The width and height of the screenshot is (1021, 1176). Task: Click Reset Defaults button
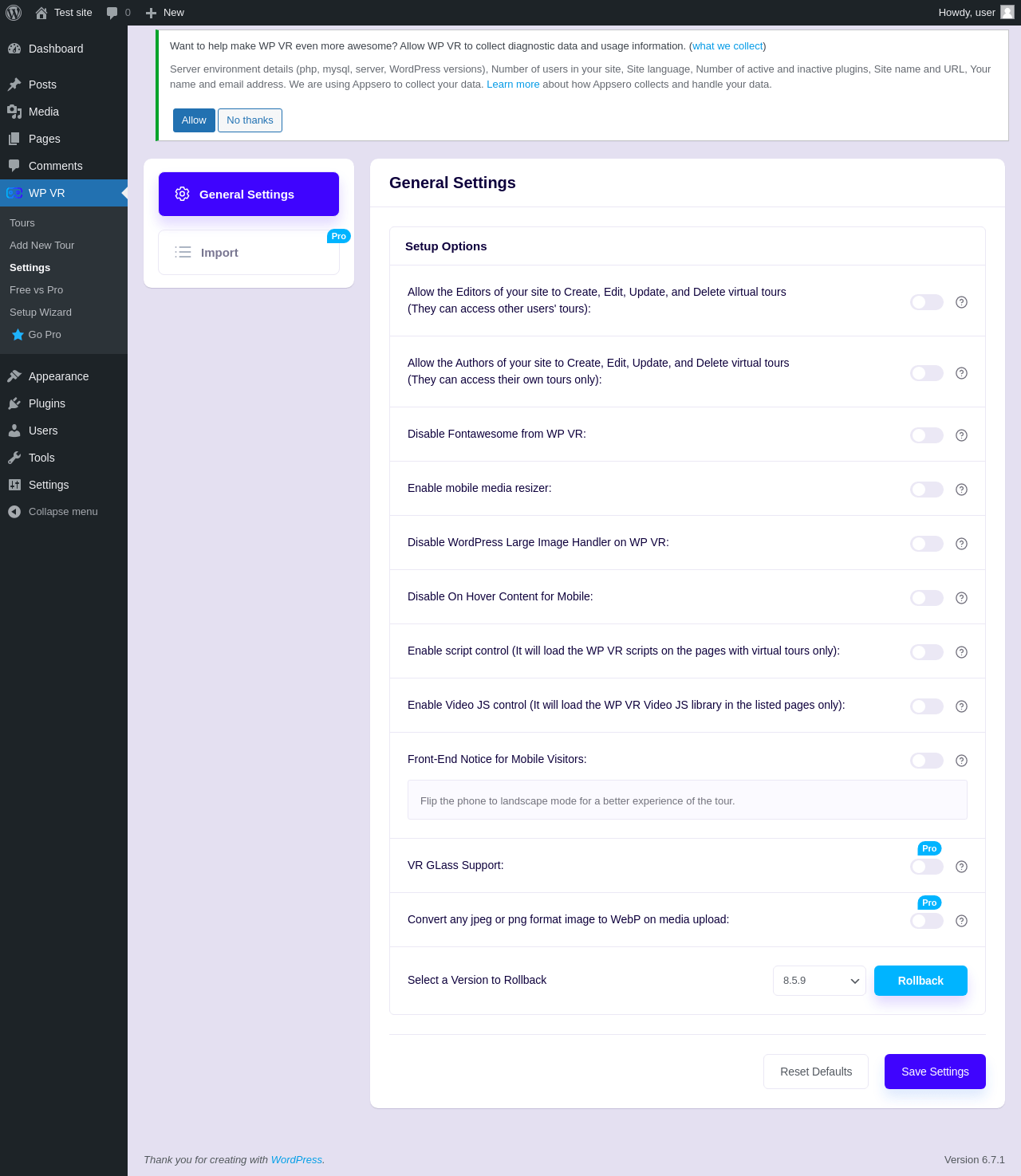pos(816,1072)
